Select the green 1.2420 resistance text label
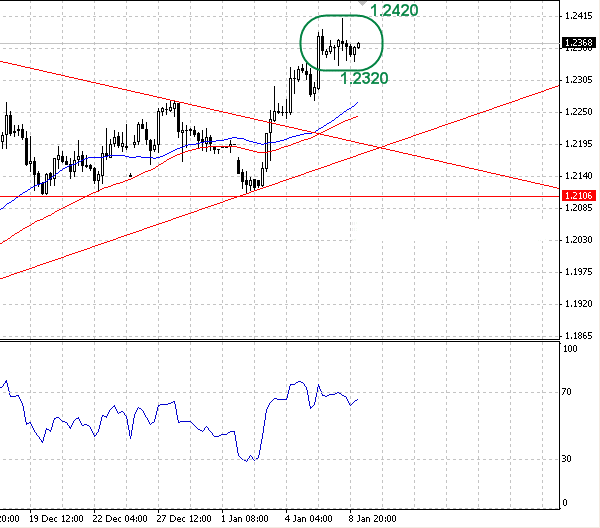 tap(395, 10)
